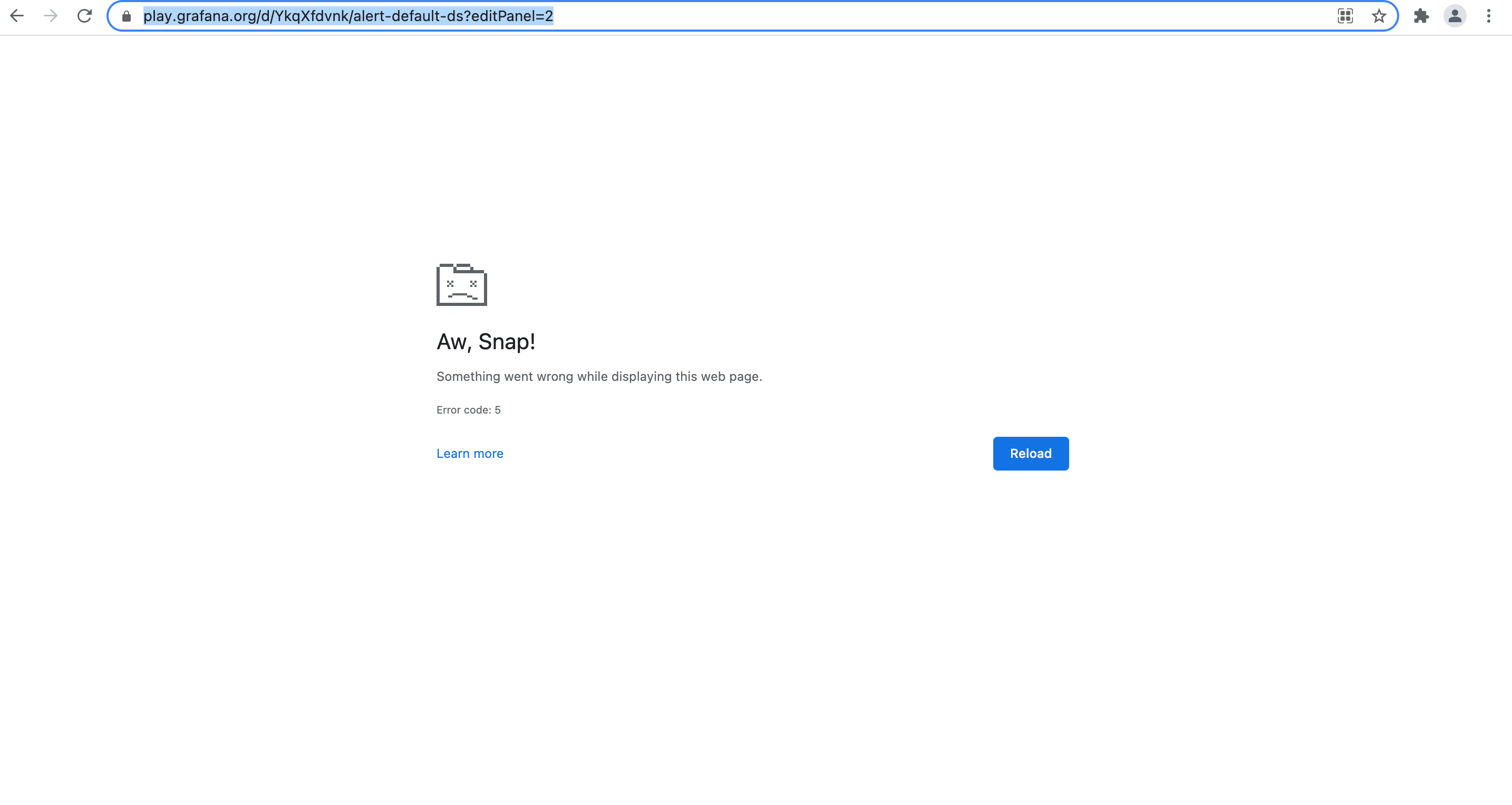View site info via lock icon

point(126,16)
